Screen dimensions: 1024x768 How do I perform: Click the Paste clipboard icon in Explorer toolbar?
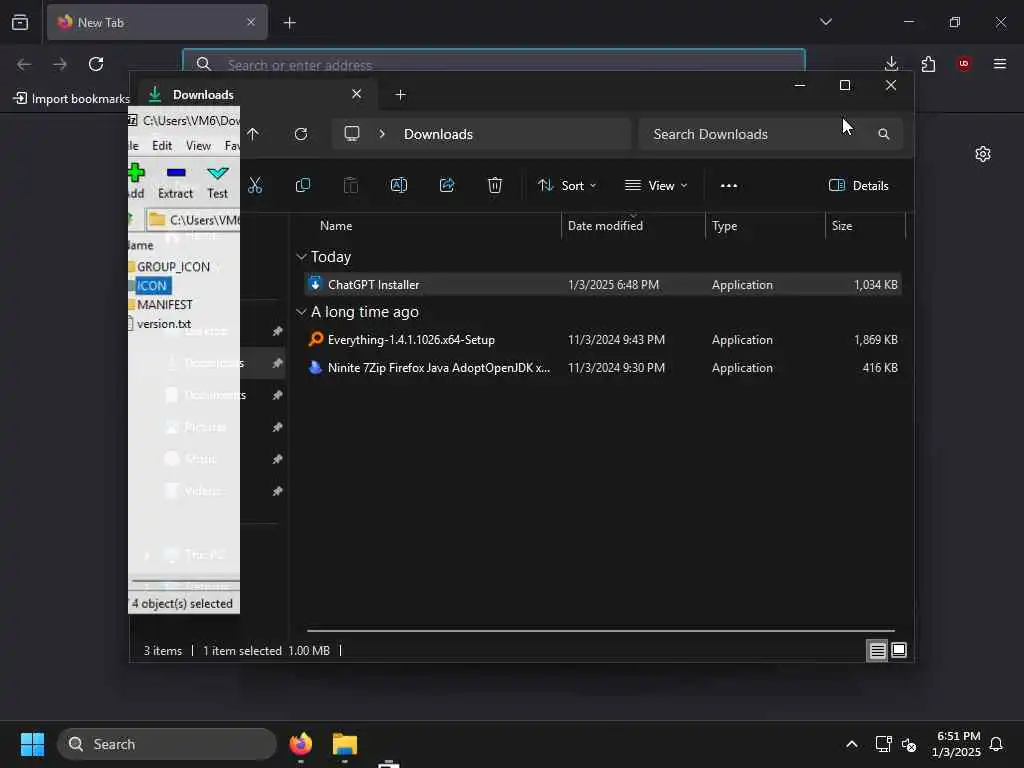[351, 185]
